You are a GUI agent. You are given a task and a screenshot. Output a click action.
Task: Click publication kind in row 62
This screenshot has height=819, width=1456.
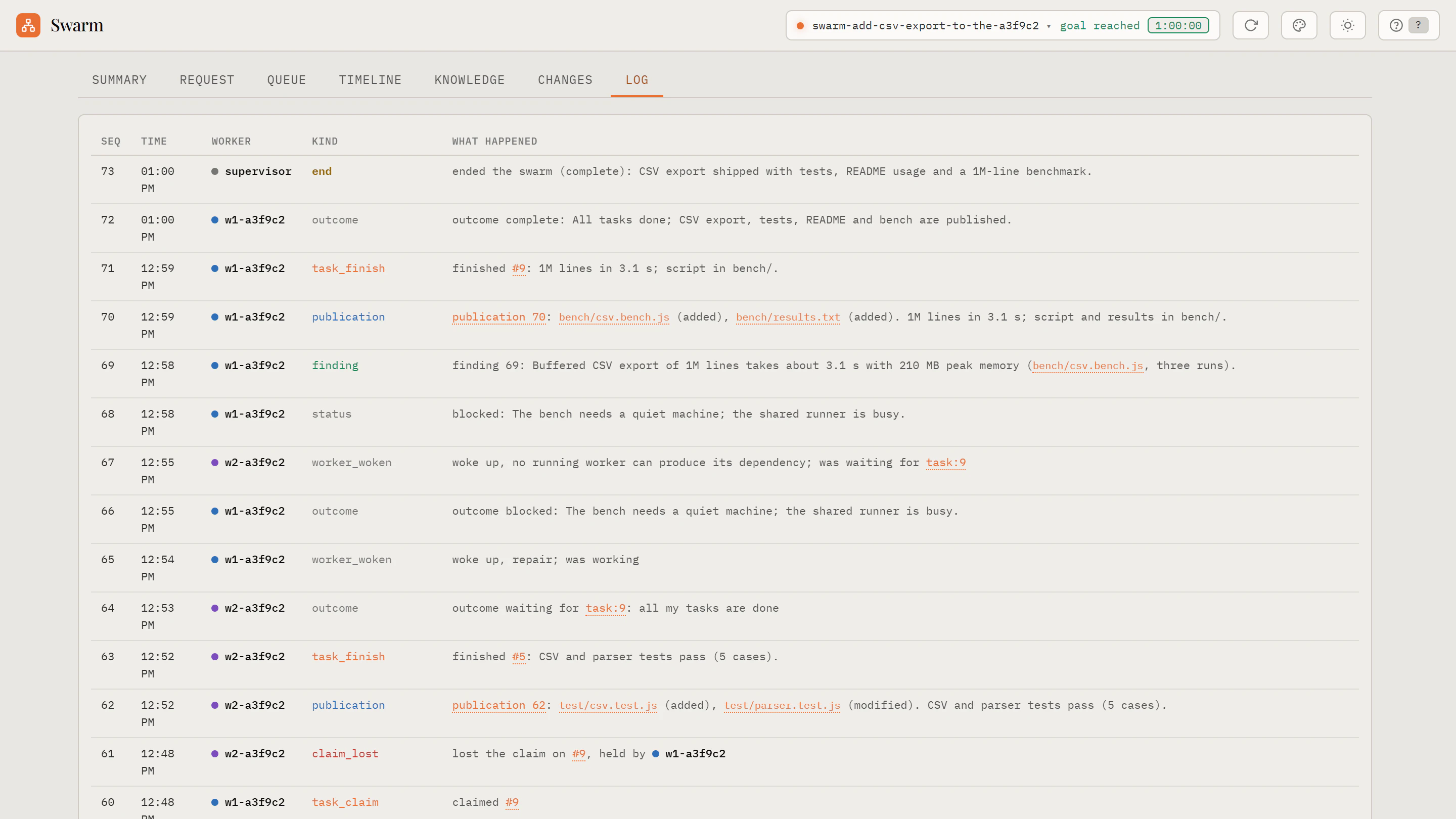(348, 705)
